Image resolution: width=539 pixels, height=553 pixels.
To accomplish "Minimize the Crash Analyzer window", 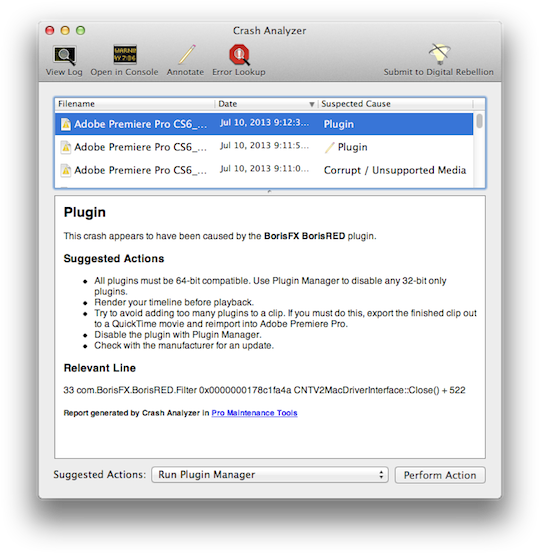I will [x=65, y=31].
